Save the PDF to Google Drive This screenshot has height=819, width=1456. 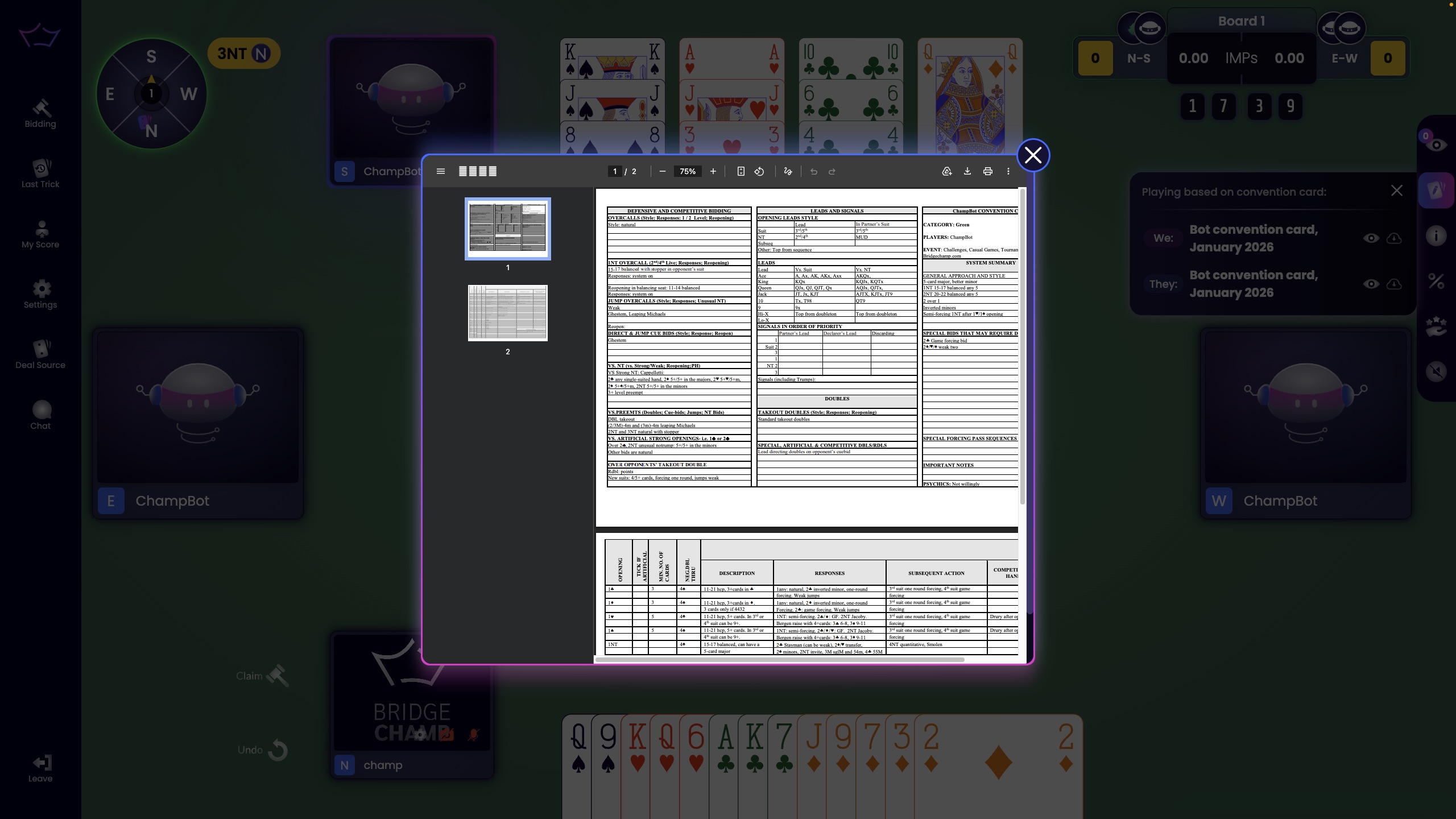[x=947, y=171]
